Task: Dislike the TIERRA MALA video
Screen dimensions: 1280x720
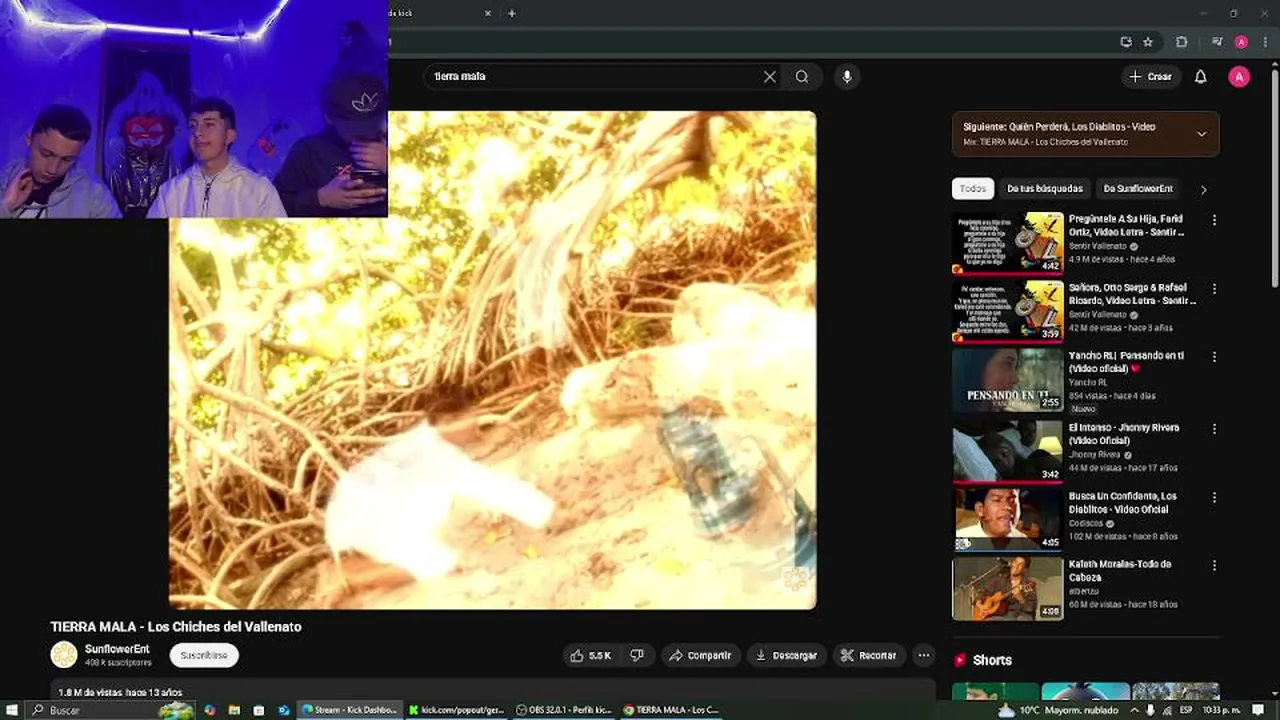Action: click(637, 655)
